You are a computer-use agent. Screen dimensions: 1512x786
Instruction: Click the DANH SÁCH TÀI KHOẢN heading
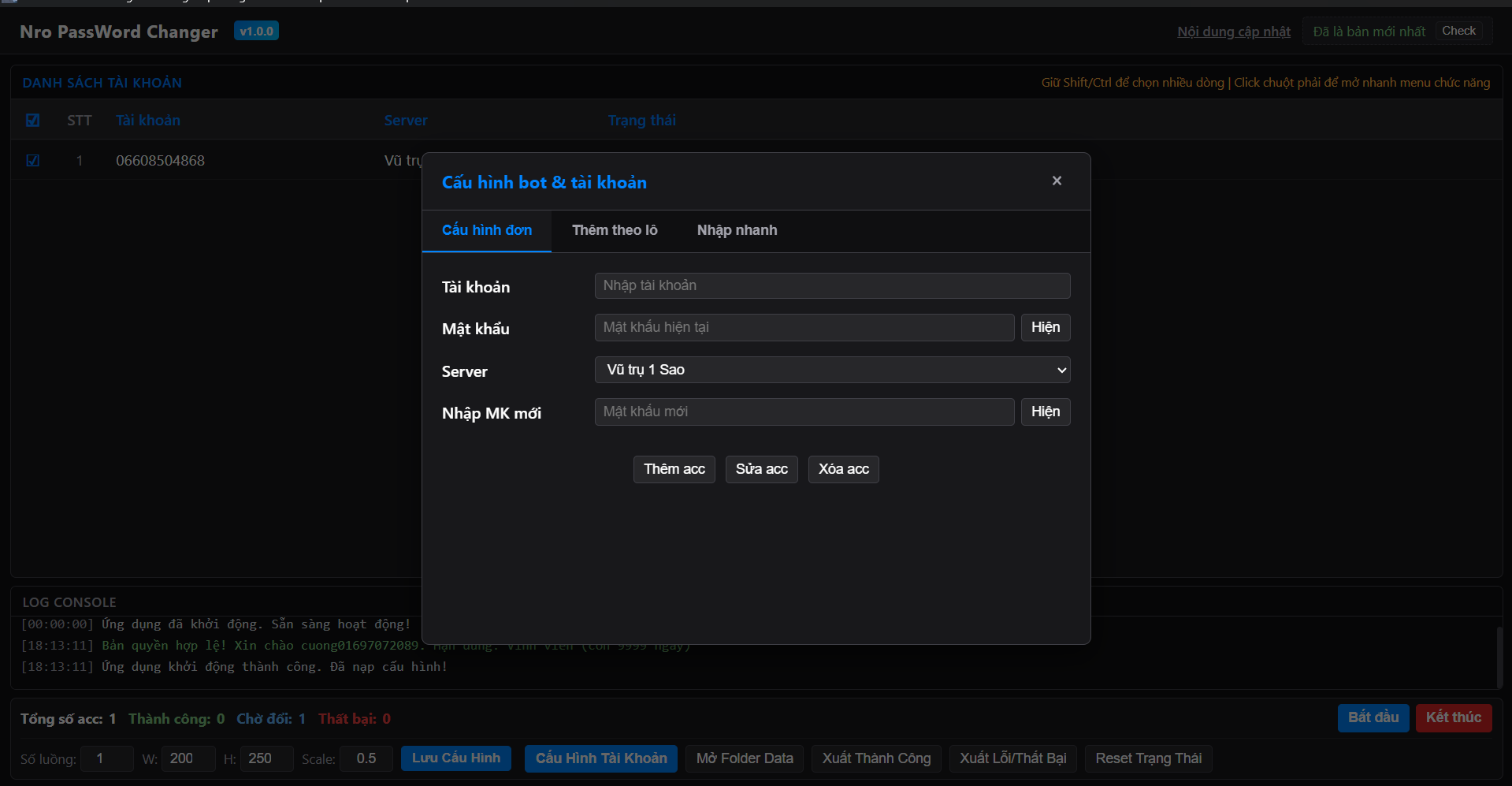click(102, 83)
